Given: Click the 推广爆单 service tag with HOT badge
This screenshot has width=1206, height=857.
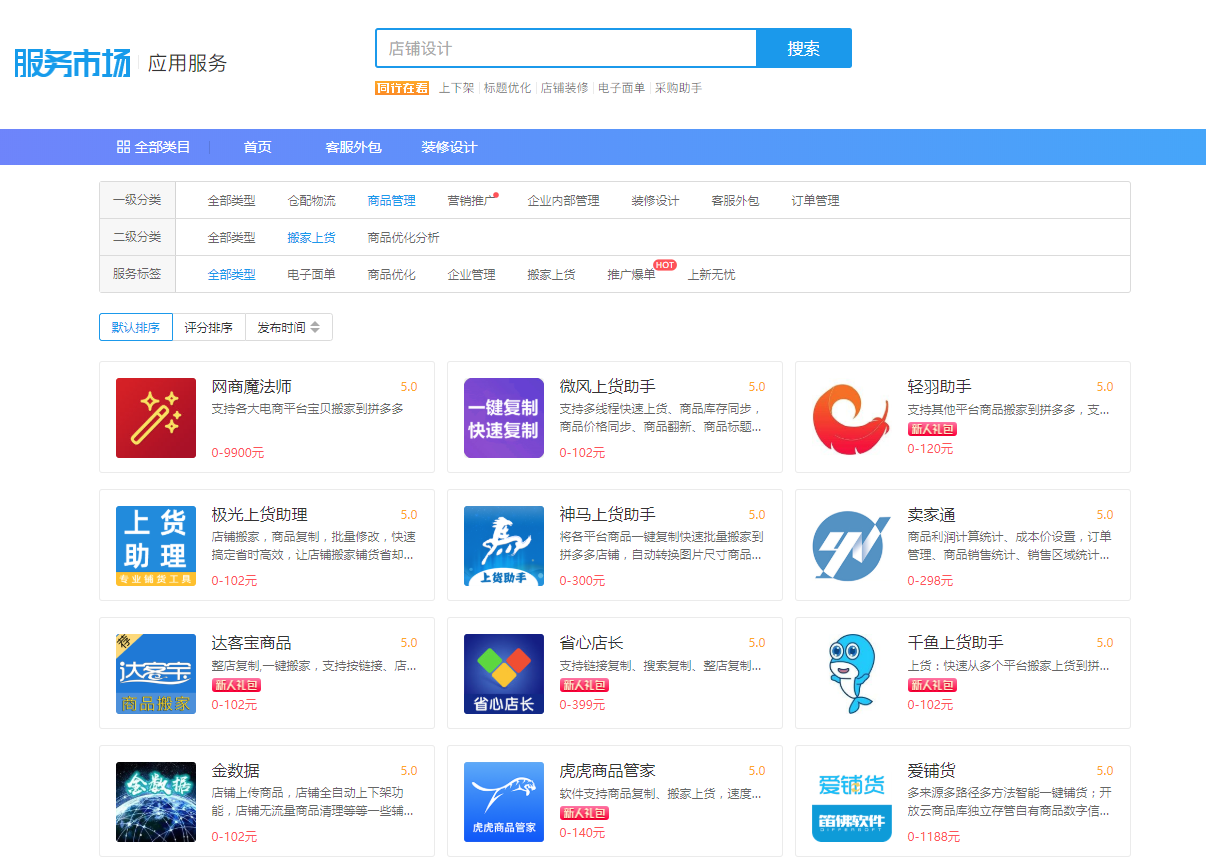Looking at the screenshot, I should [631, 275].
